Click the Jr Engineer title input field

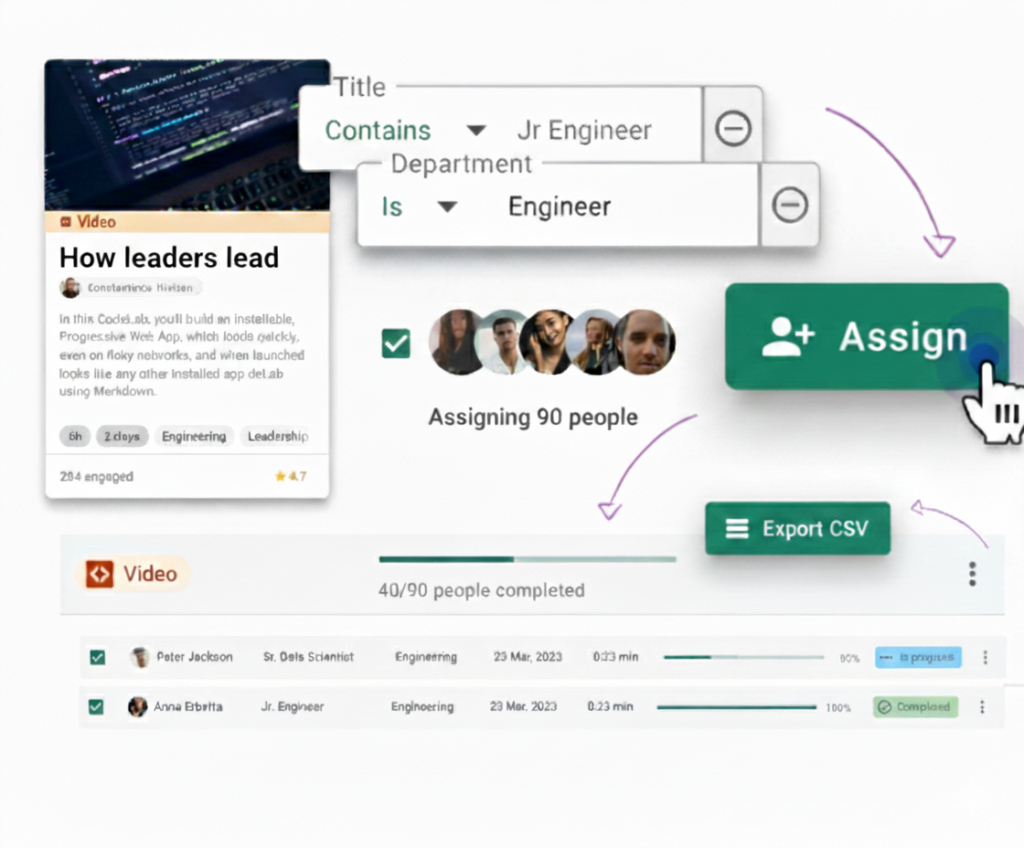click(x=584, y=131)
